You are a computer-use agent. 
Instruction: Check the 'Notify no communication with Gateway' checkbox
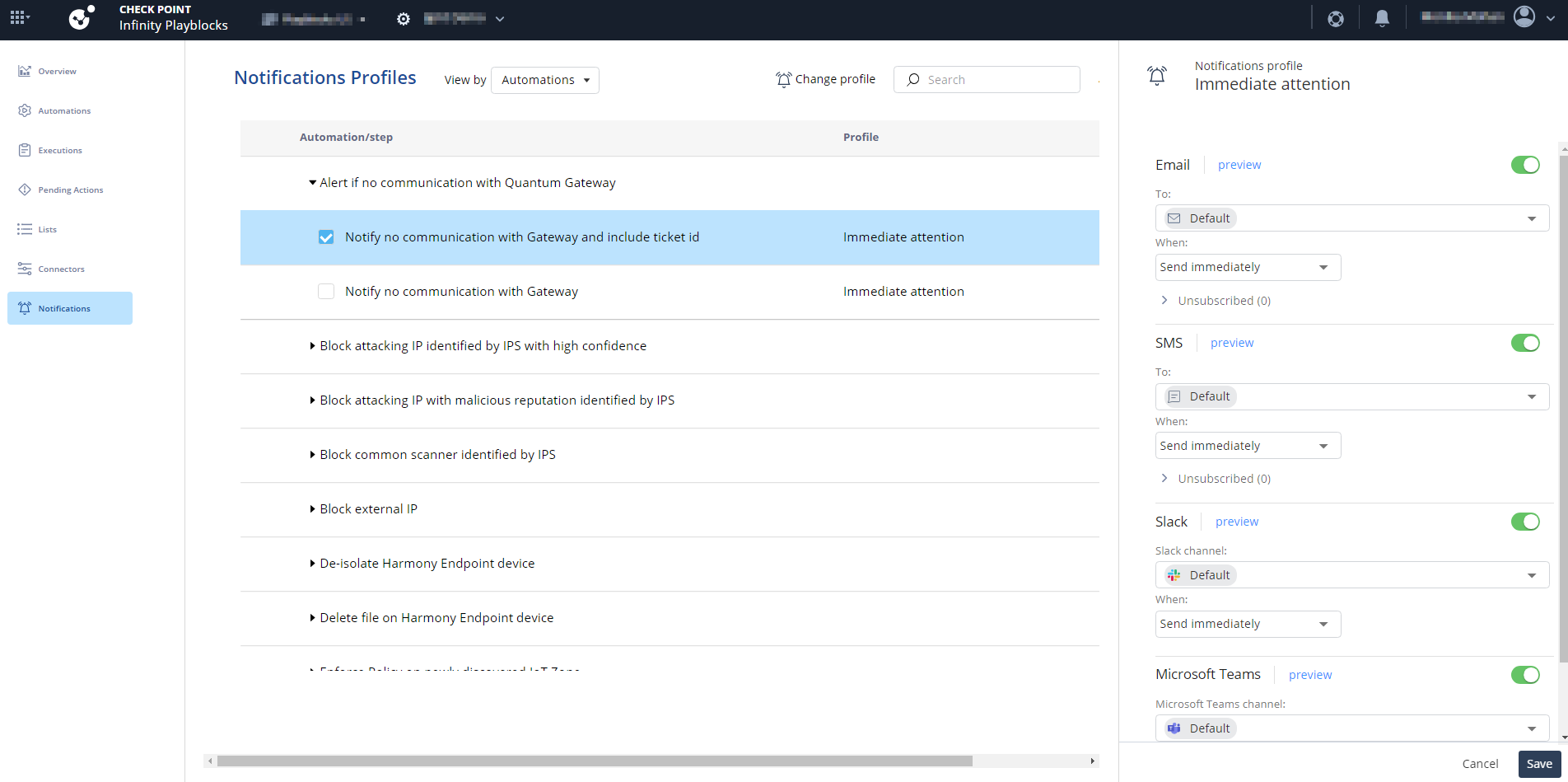pyautogui.click(x=326, y=292)
